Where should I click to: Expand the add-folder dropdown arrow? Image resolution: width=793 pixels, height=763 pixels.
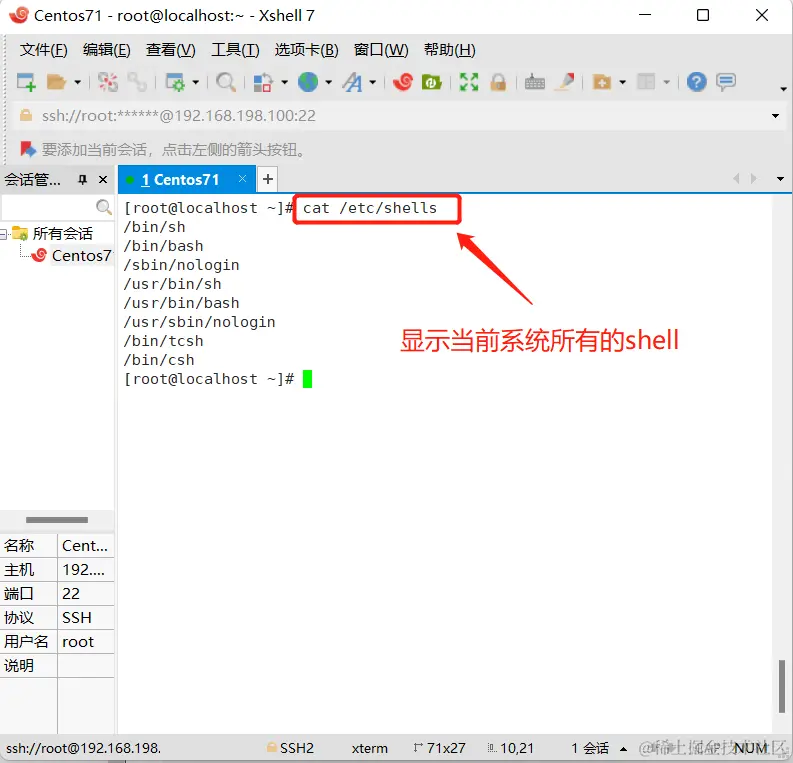coord(623,82)
